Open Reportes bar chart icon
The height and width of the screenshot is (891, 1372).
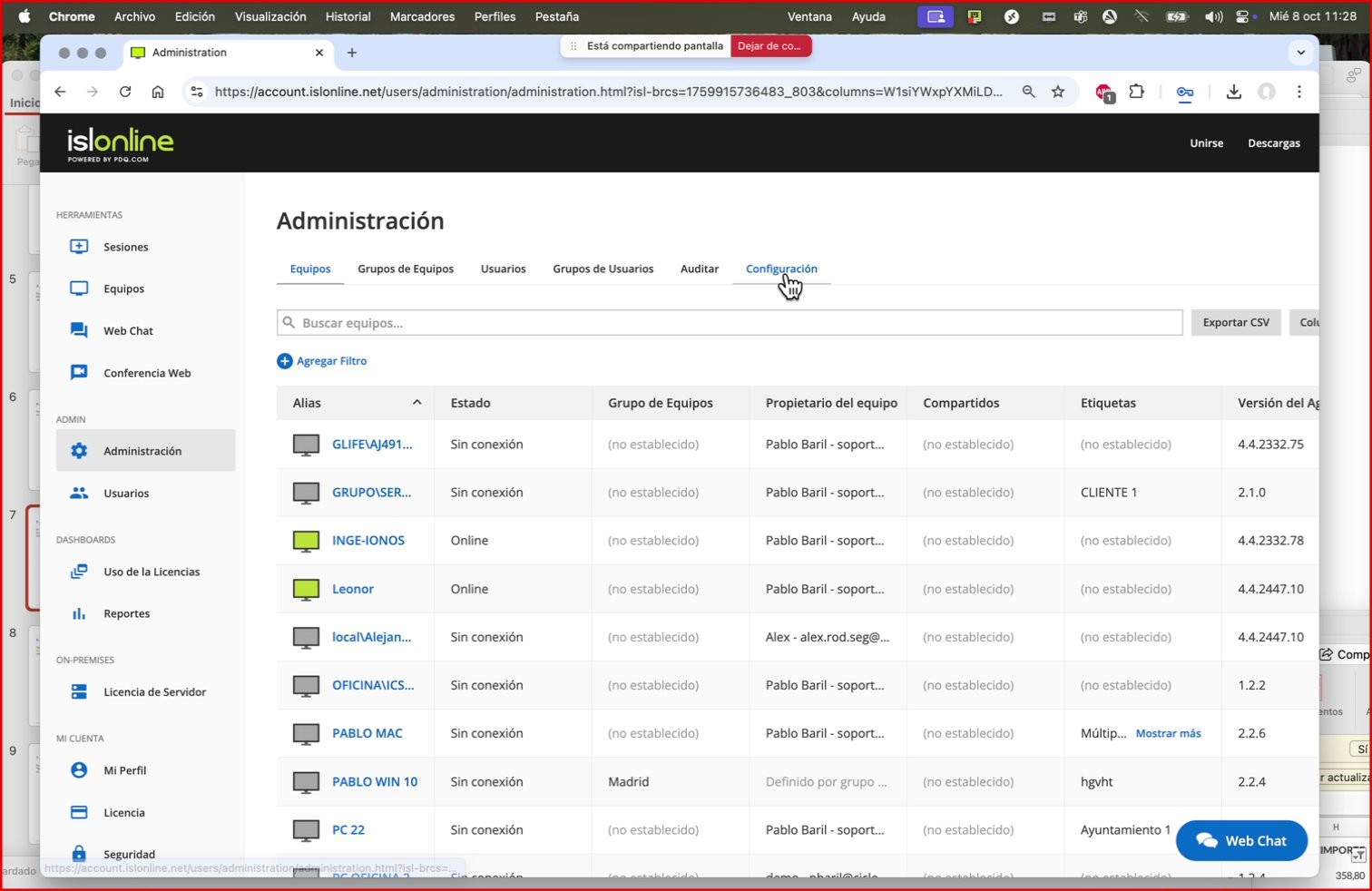click(79, 613)
